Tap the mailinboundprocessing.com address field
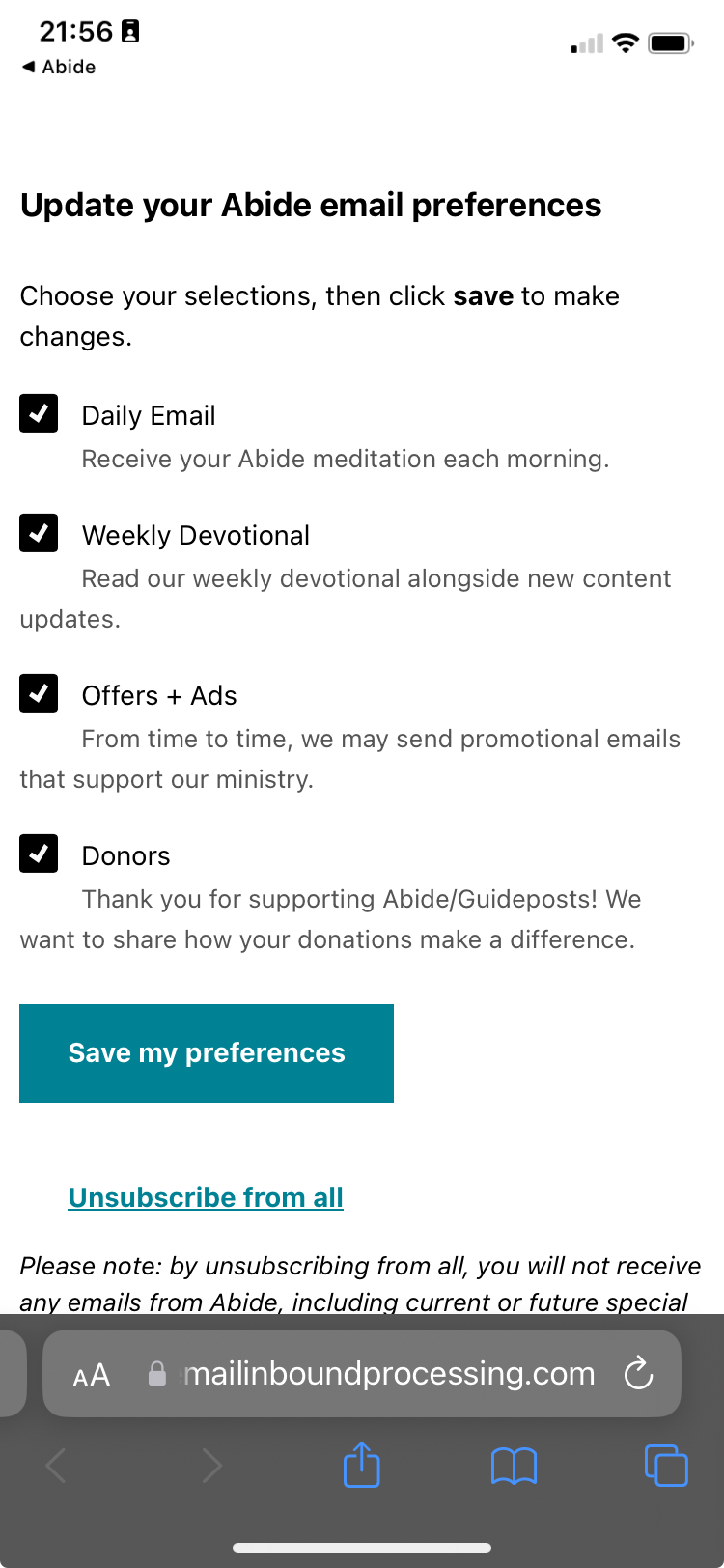724x1568 pixels. (388, 1373)
